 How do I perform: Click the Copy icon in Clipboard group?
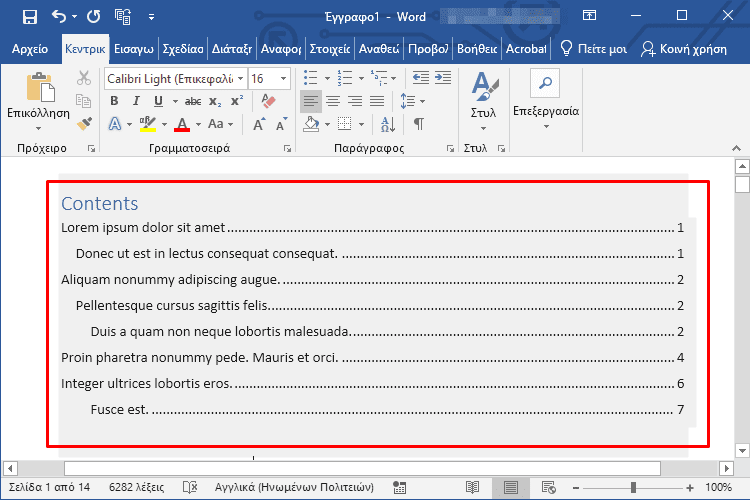pos(84,100)
